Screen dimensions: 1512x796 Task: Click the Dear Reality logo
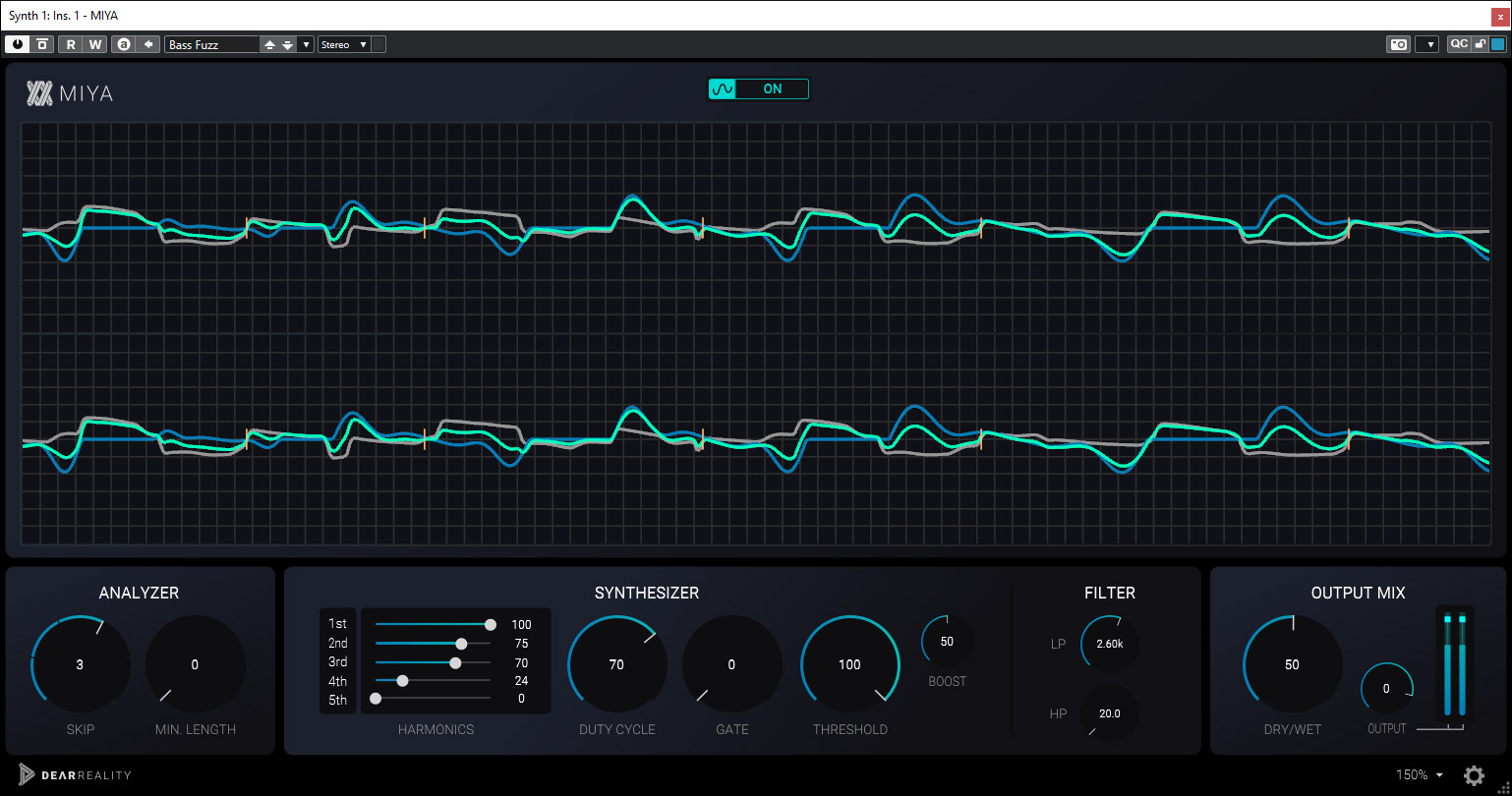tap(75, 775)
